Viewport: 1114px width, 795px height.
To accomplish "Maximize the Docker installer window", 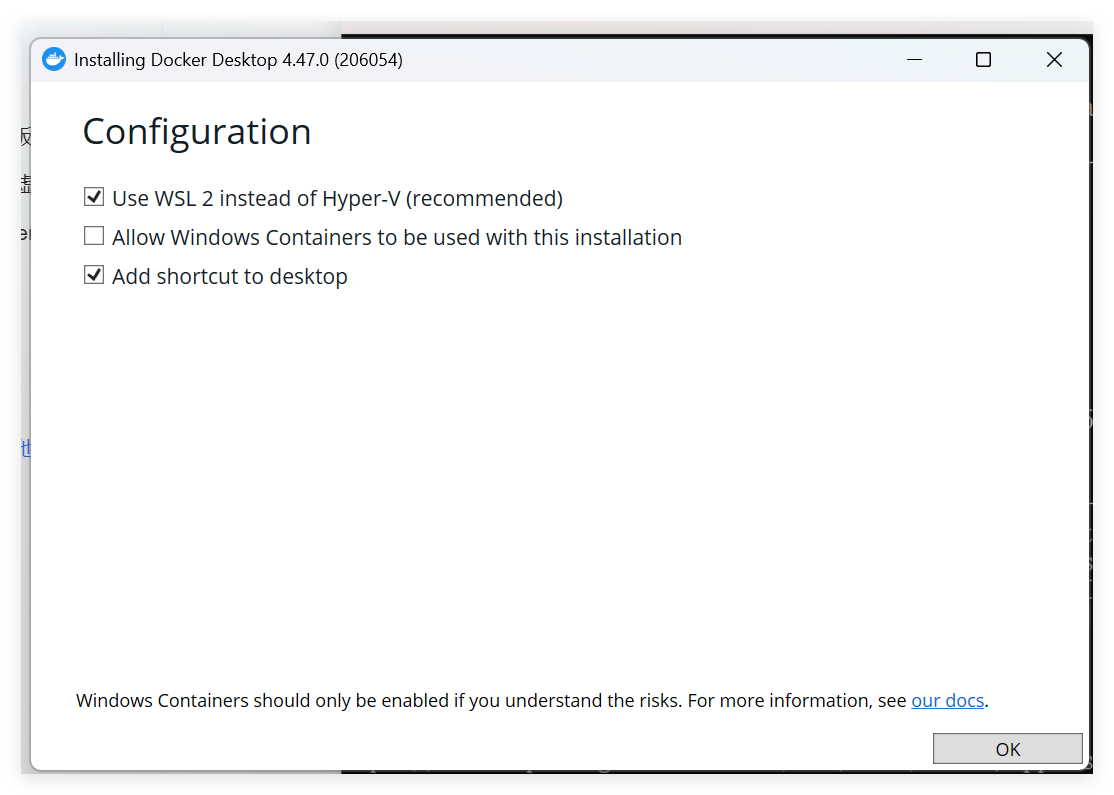I will (983, 60).
